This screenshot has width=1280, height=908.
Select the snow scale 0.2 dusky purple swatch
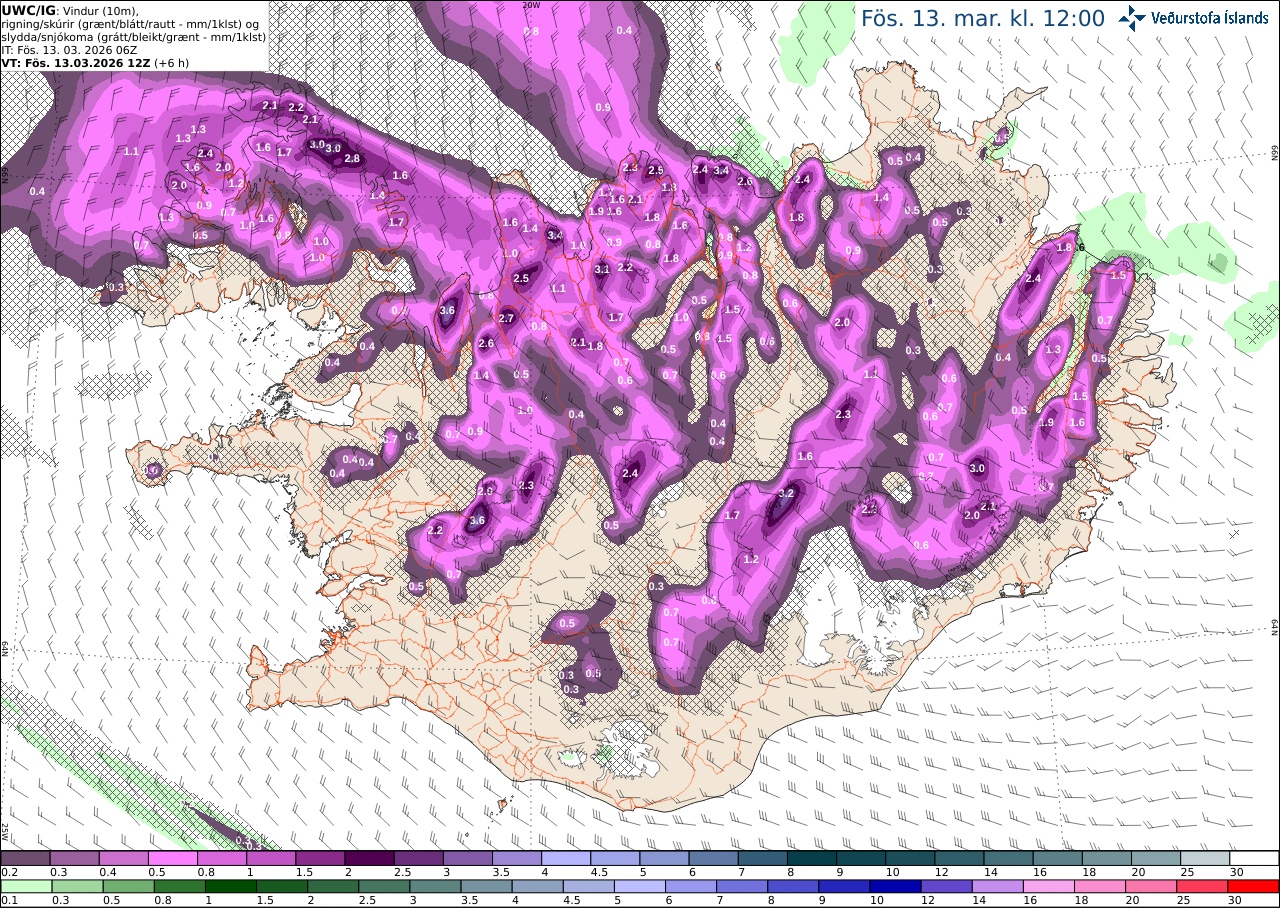[x=25, y=858]
